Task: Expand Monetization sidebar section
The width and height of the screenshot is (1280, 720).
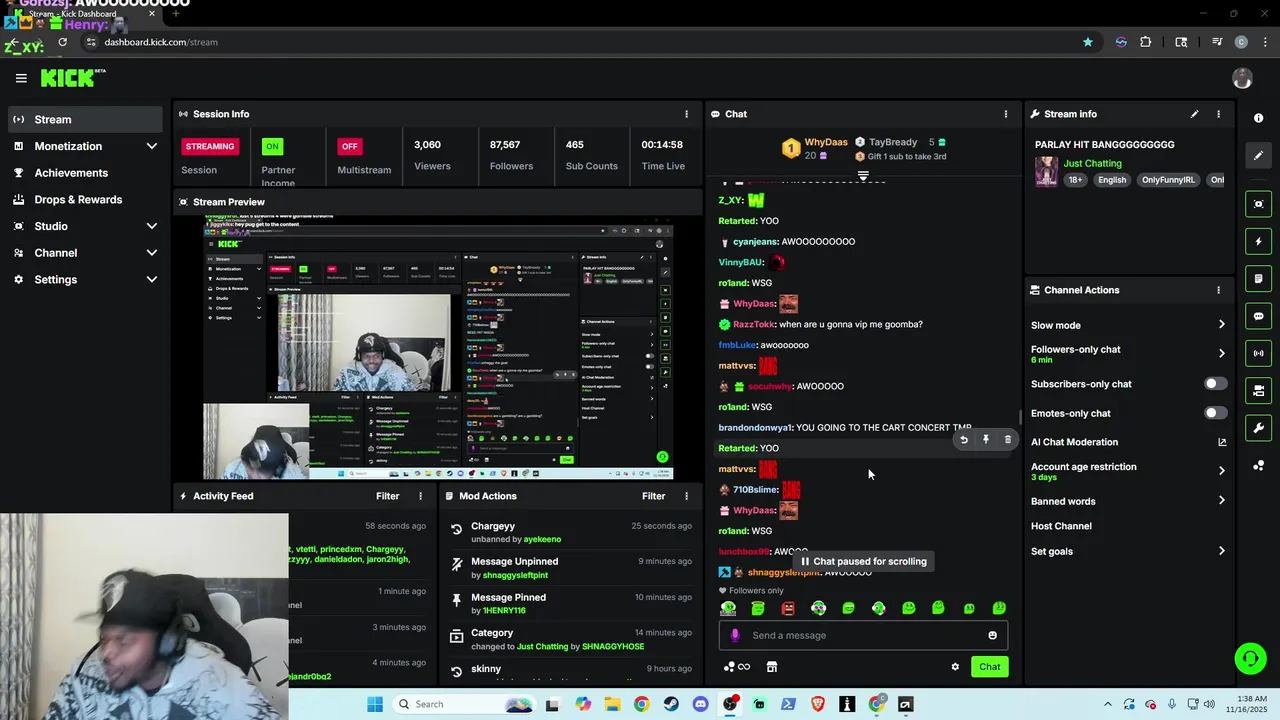Action: tap(152, 146)
